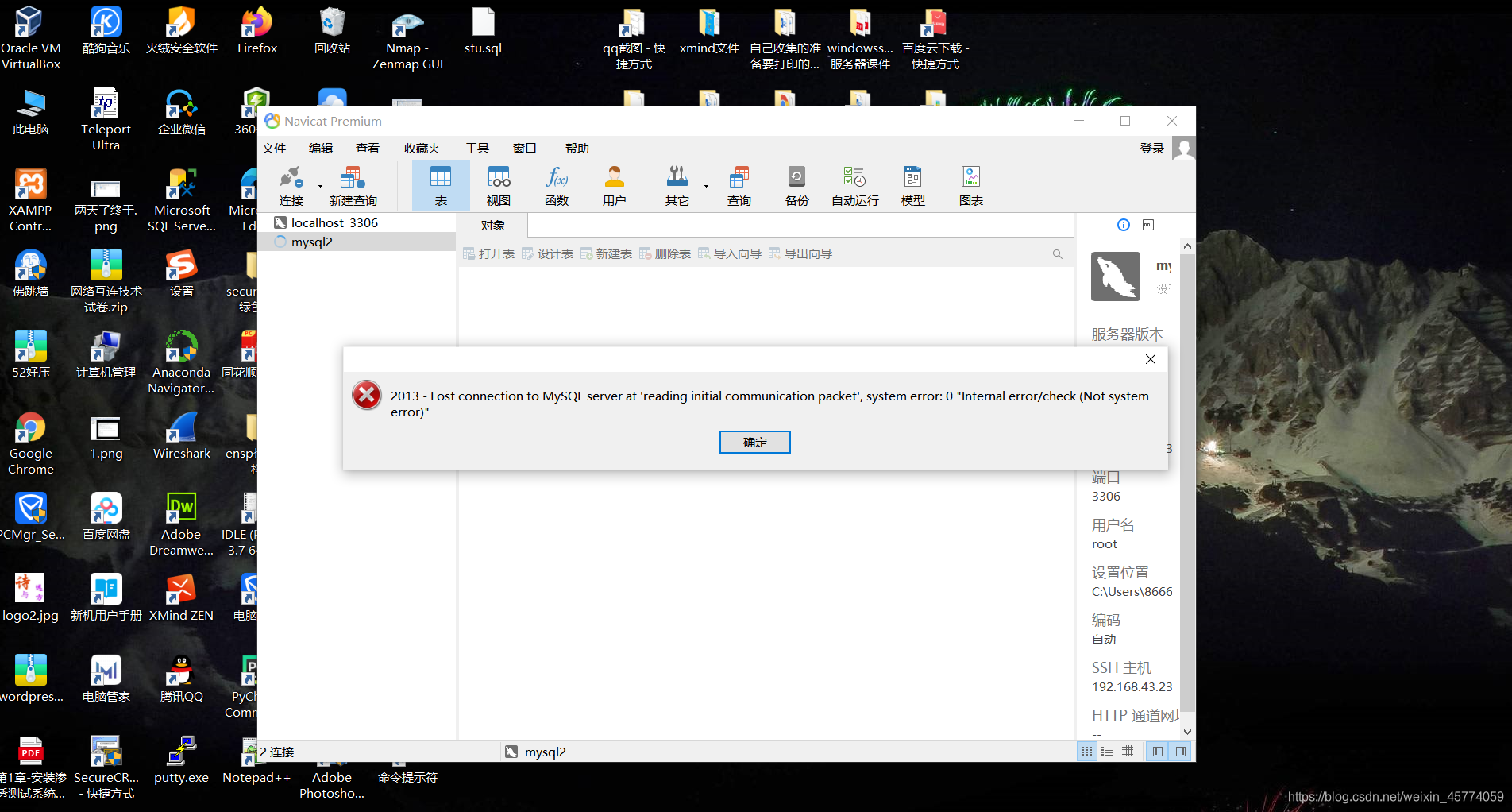The width and height of the screenshot is (1512, 812).
Task: Click 导入向导 (Import Wizard)
Action: coord(729,253)
